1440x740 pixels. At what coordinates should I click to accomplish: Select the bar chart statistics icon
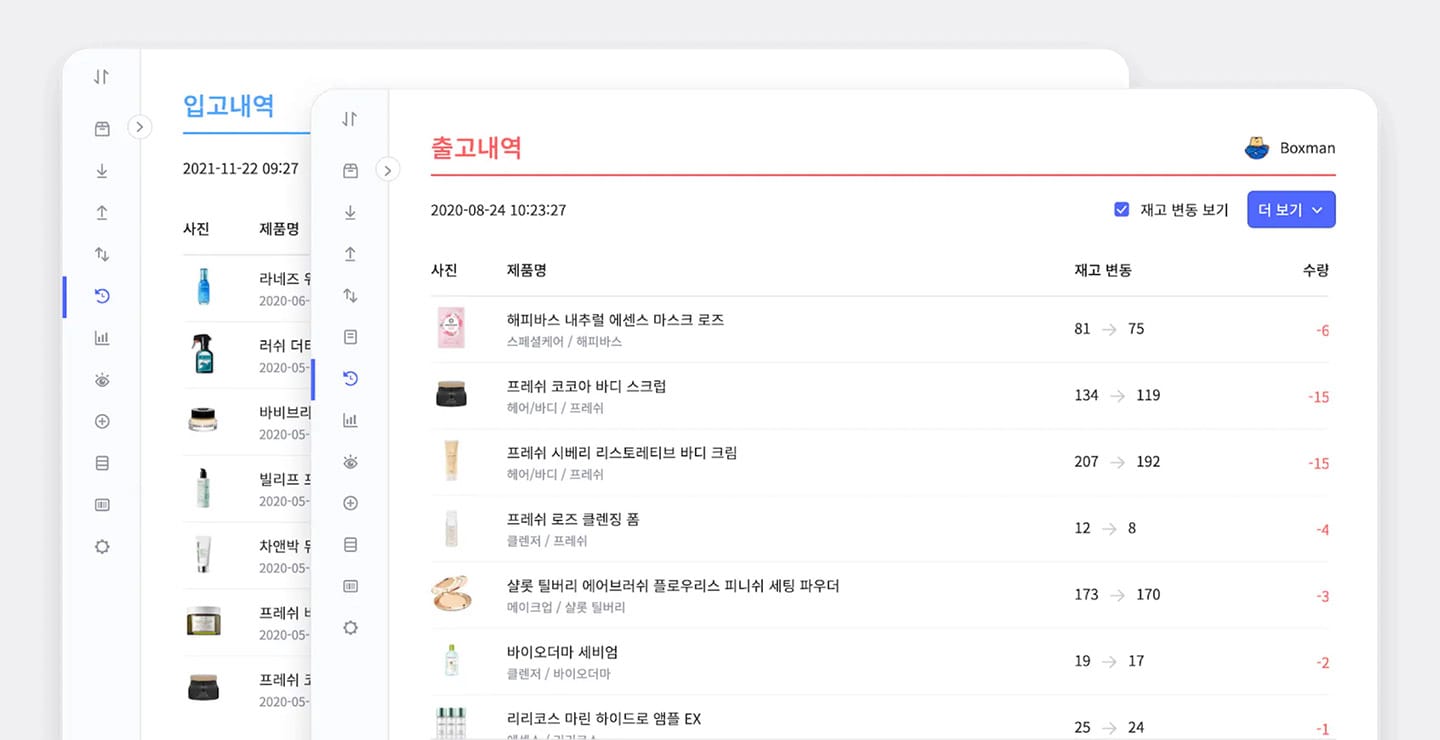(350, 420)
